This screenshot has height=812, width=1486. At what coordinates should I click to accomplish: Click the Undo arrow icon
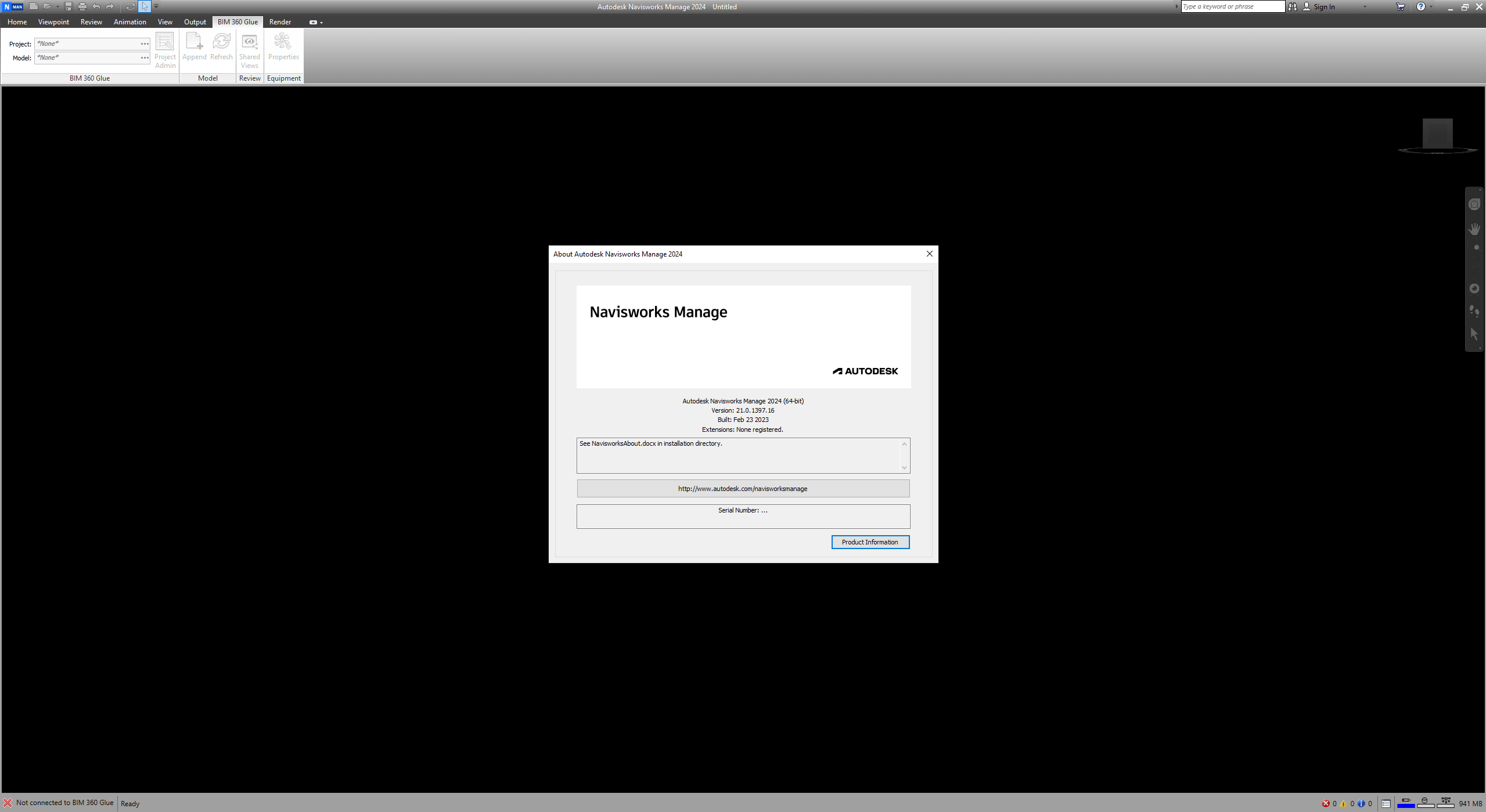pyautogui.click(x=96, y=6)
